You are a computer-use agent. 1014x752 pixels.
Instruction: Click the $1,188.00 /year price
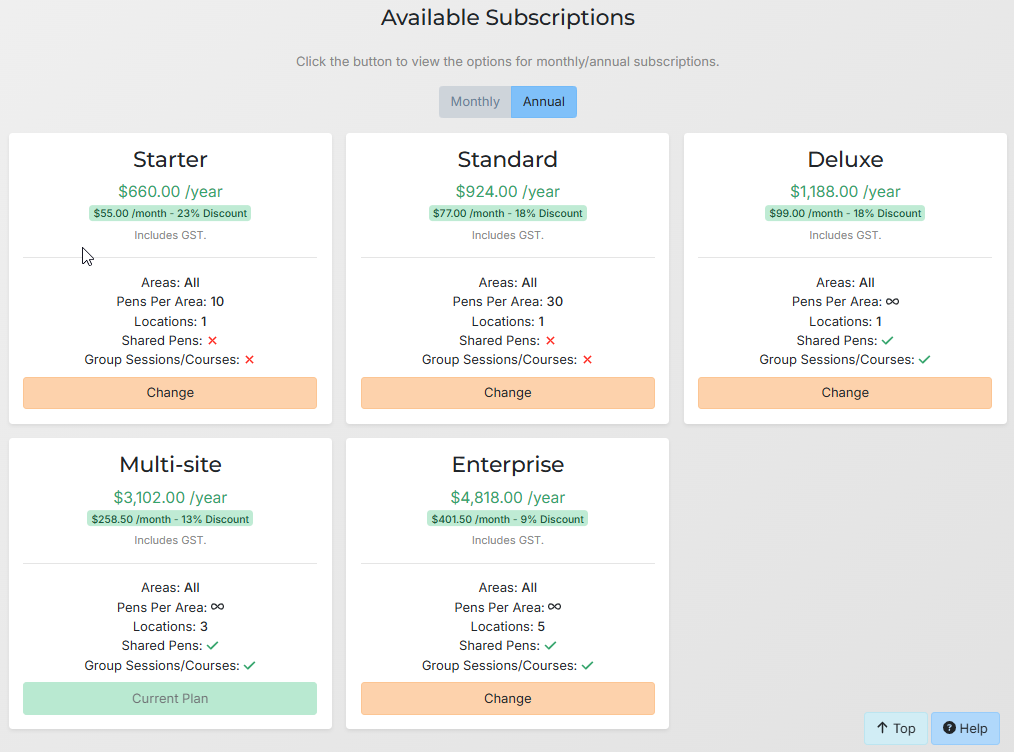pyautogui.click(x=845, y=191)
